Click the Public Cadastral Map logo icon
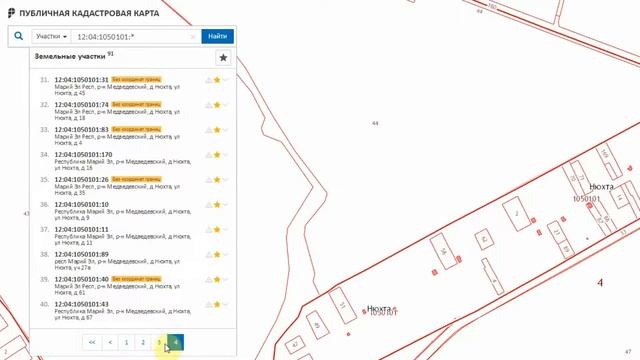 [11, 13]
